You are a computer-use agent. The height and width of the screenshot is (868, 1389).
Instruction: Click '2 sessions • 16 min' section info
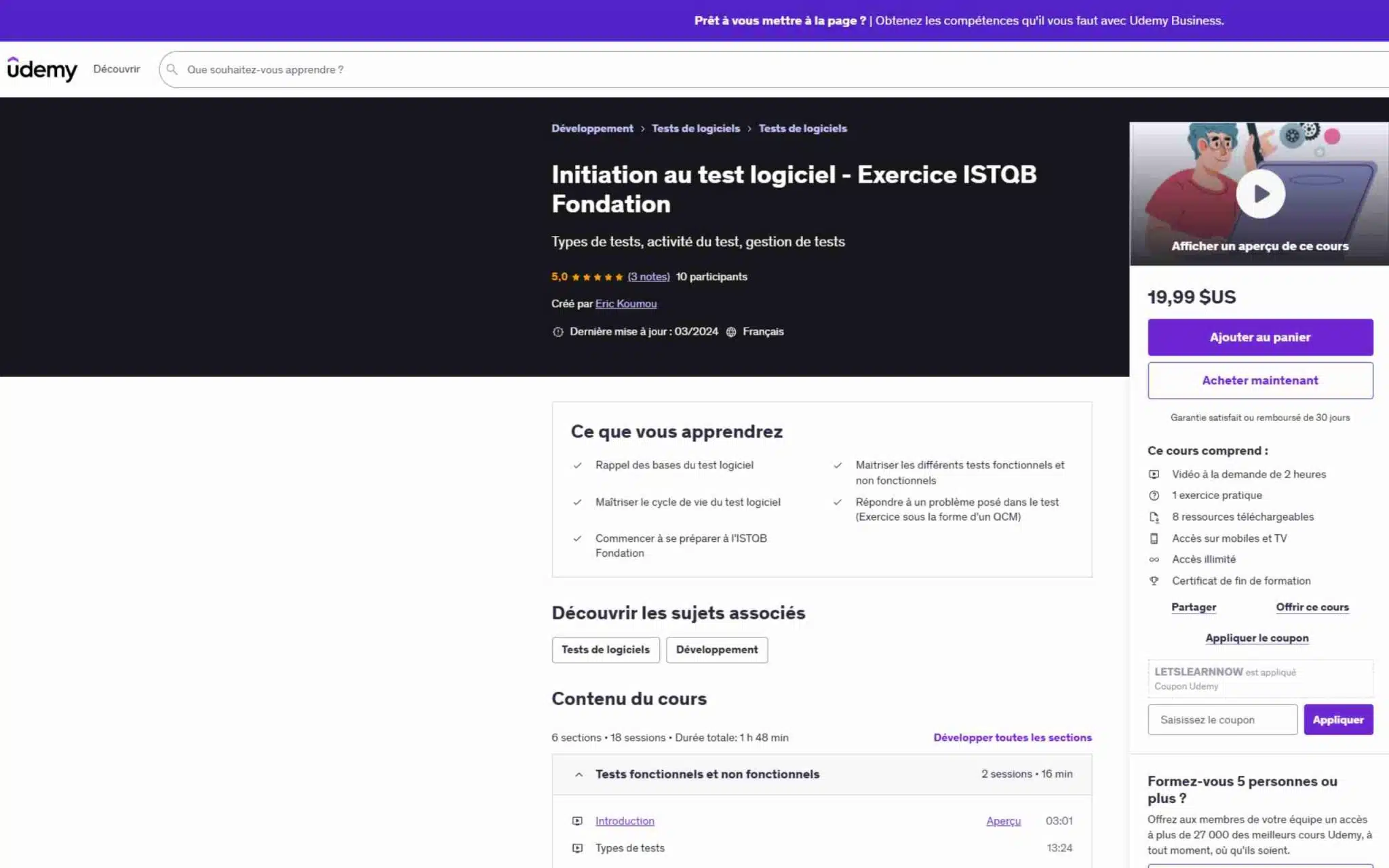(1027, 774)
